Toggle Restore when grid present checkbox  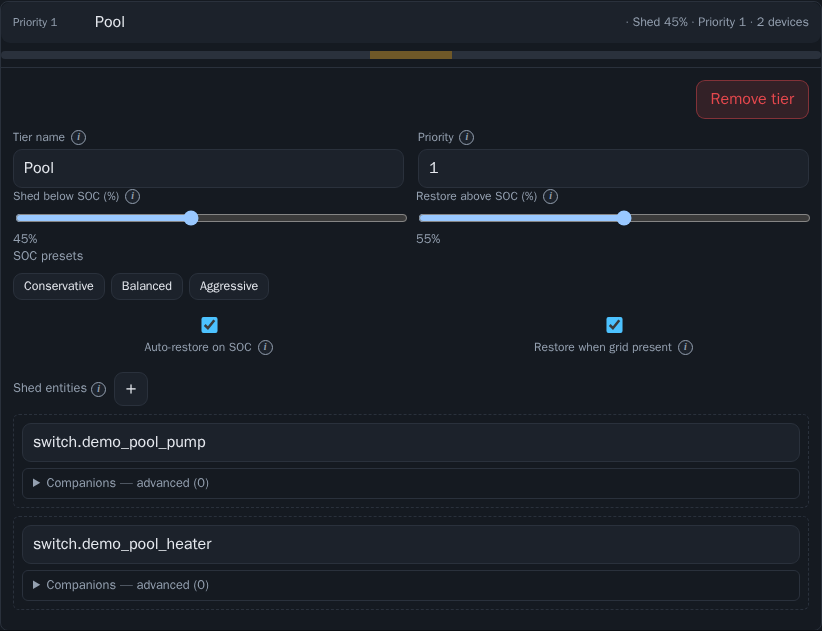614,325
